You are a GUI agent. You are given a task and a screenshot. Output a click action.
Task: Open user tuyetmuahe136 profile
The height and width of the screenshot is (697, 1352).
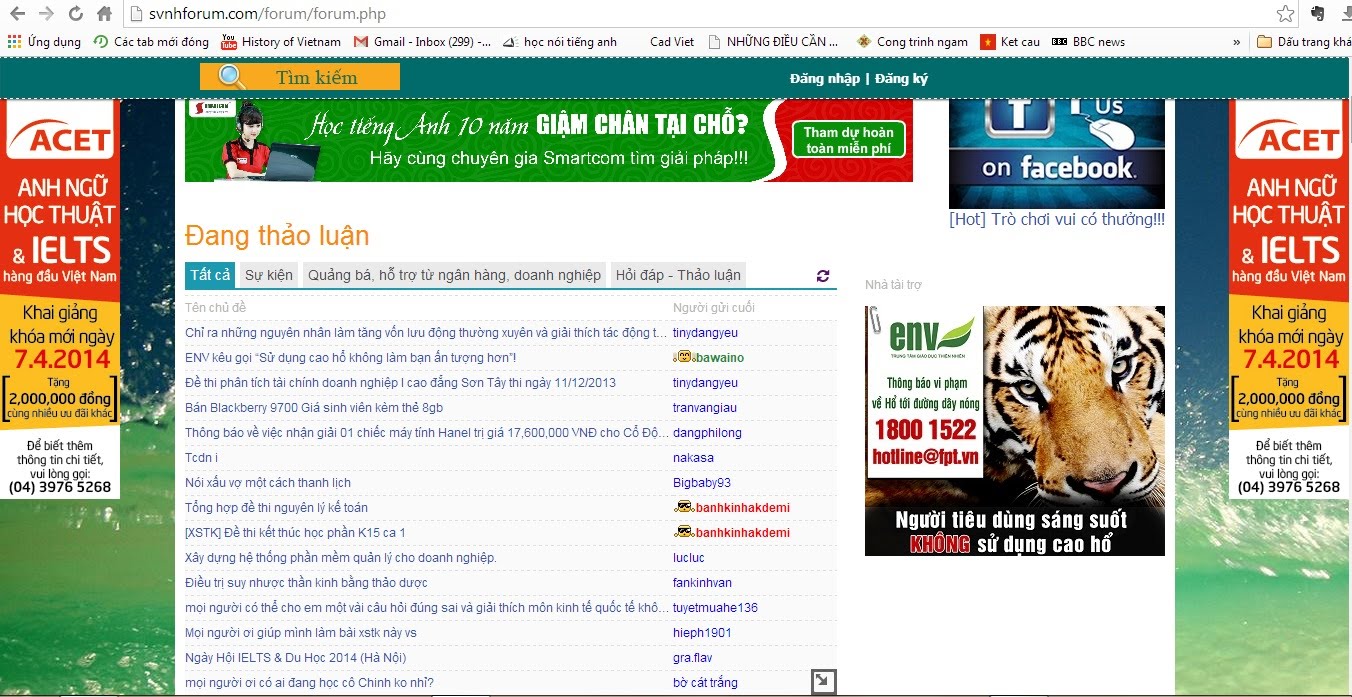pyautogui.click(x=715, y=608)
